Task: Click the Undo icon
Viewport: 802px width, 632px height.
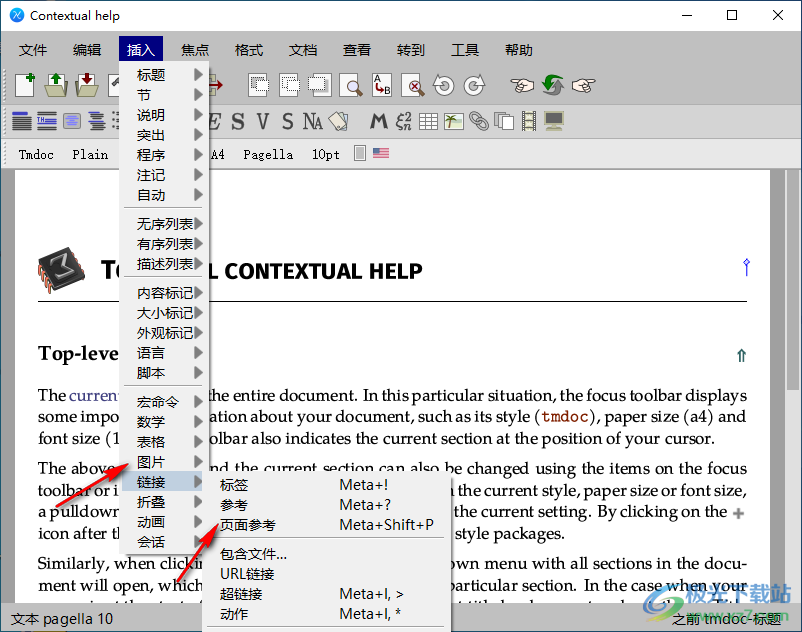Action: tap(443, 85)
